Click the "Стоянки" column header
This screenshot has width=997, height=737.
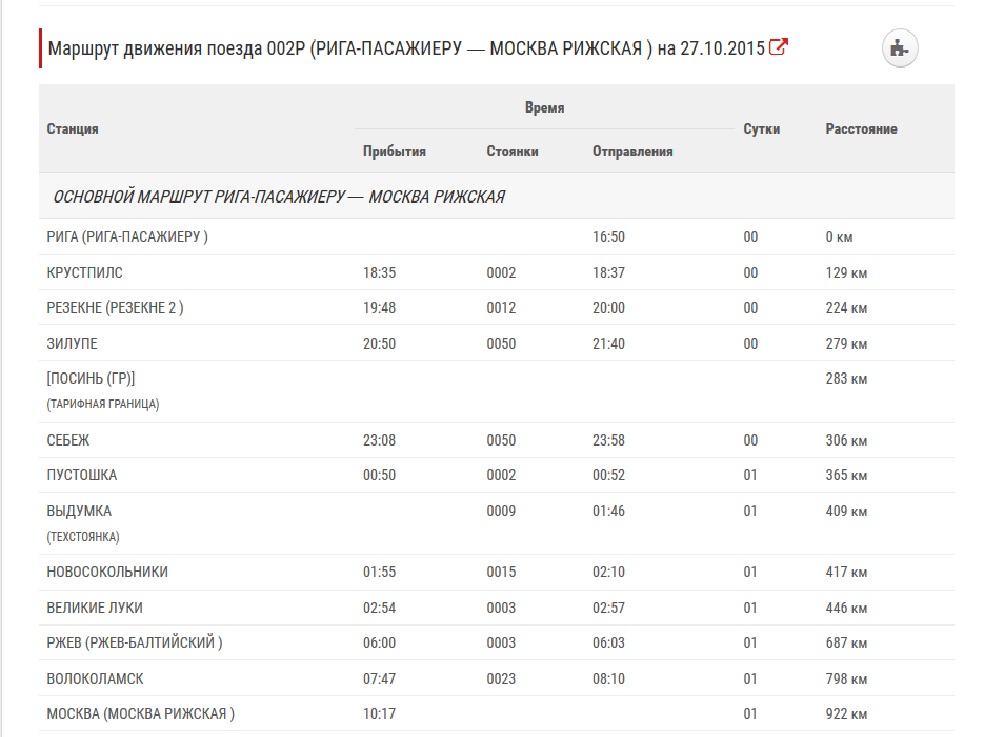coord(512,152)
